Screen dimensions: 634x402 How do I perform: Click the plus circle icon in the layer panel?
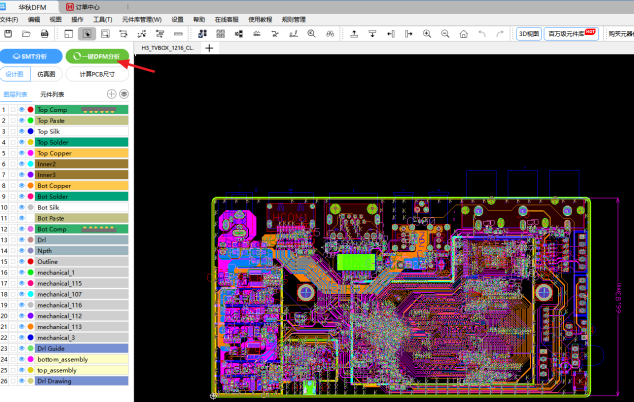point(112,94)
